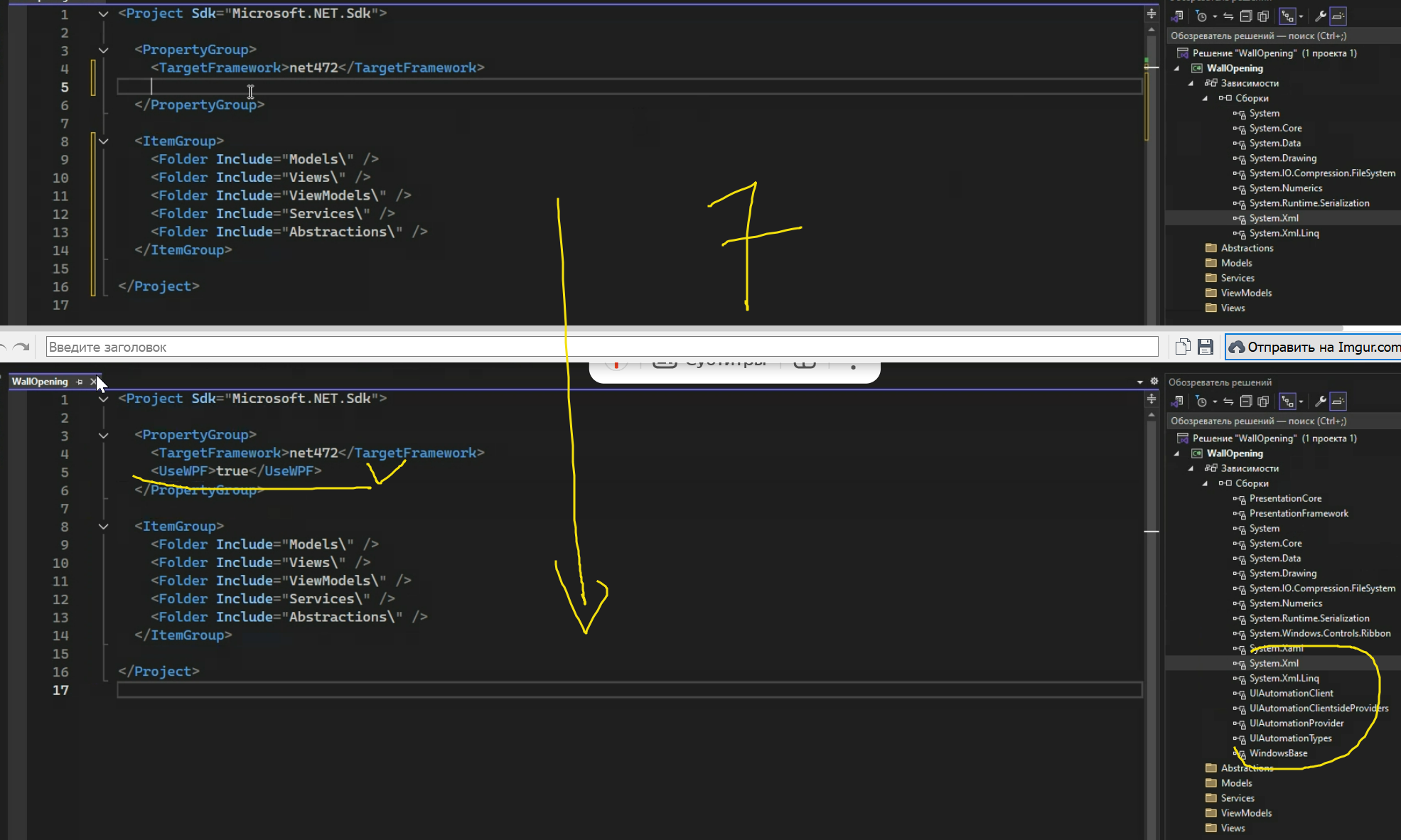Toggle file nesting button in the lower Solution Explorer toolbar

tap(1287, 402)
